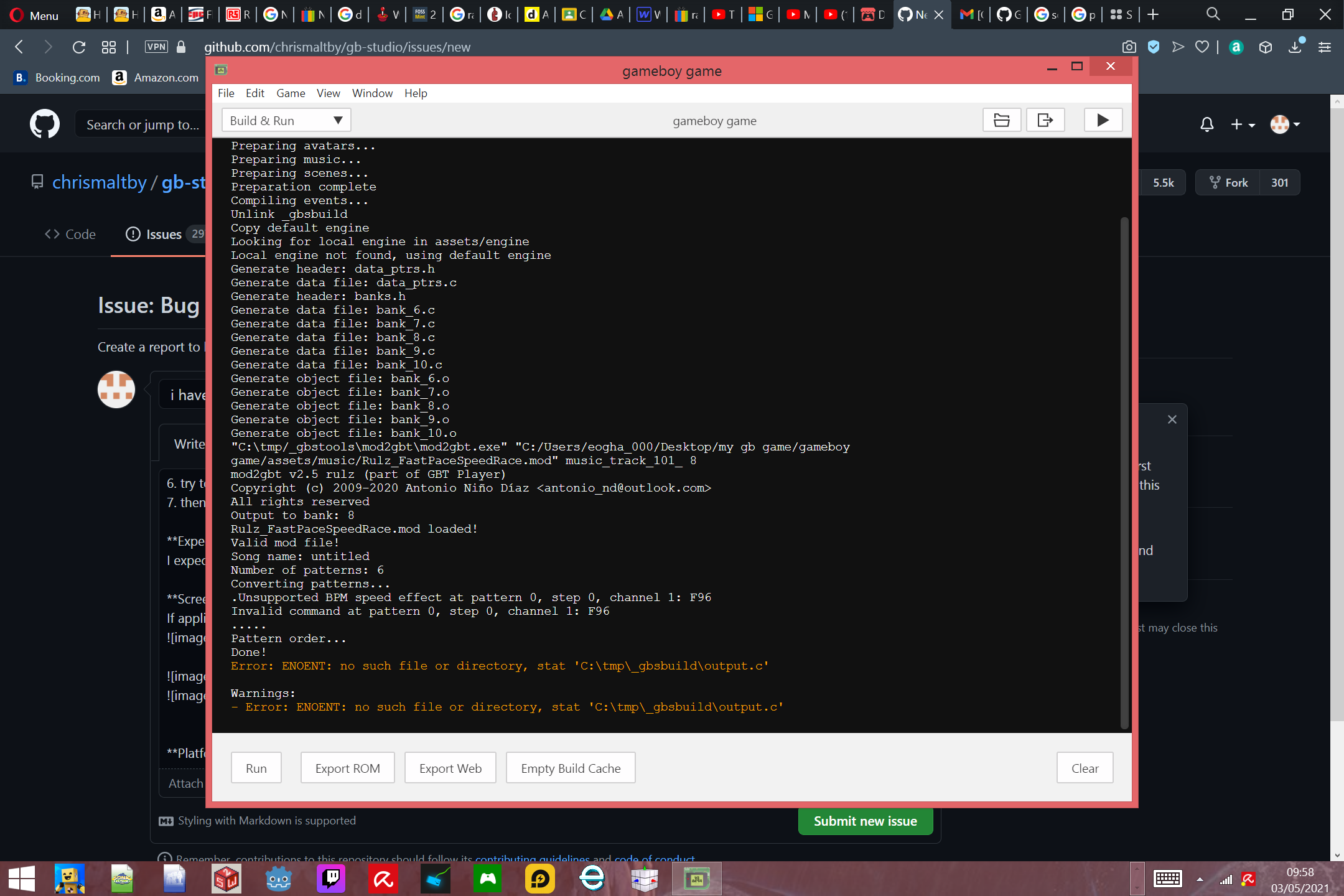This screenshot has width=1344, height=896.
Task: Open GitHub notifications bell
Action: 1207,124
